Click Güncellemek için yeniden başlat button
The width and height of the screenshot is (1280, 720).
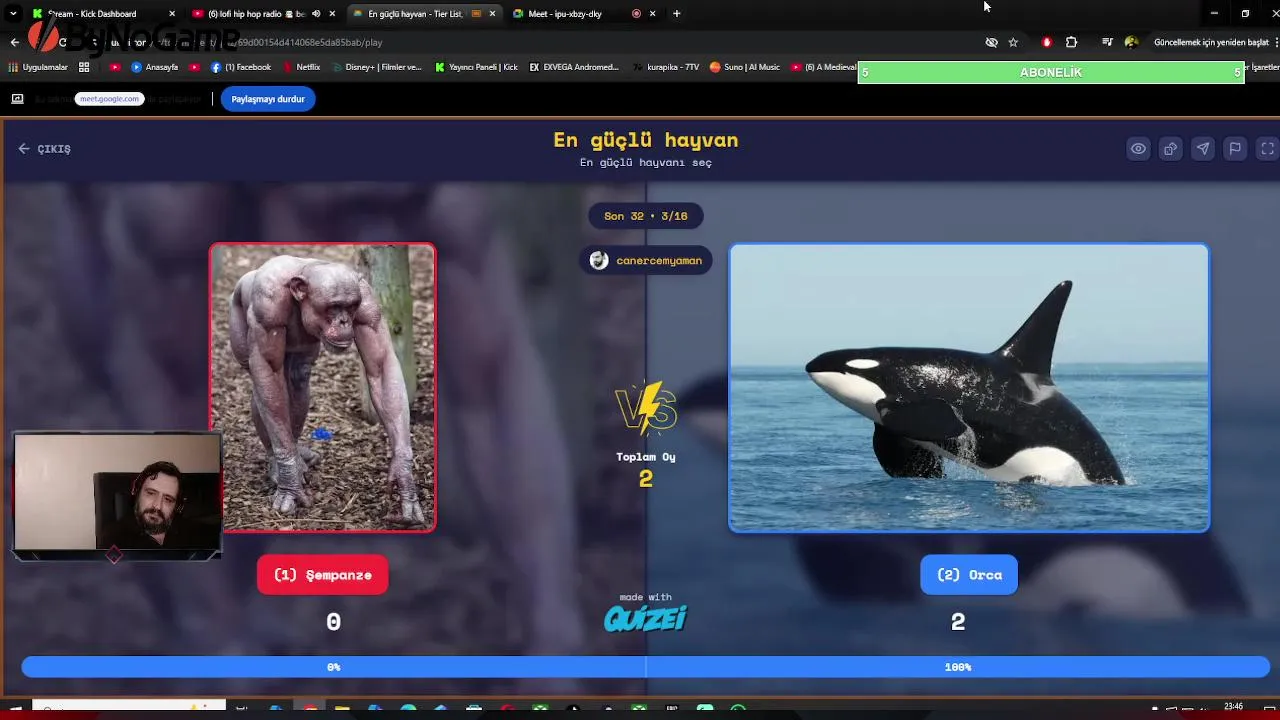point(1211,42)
